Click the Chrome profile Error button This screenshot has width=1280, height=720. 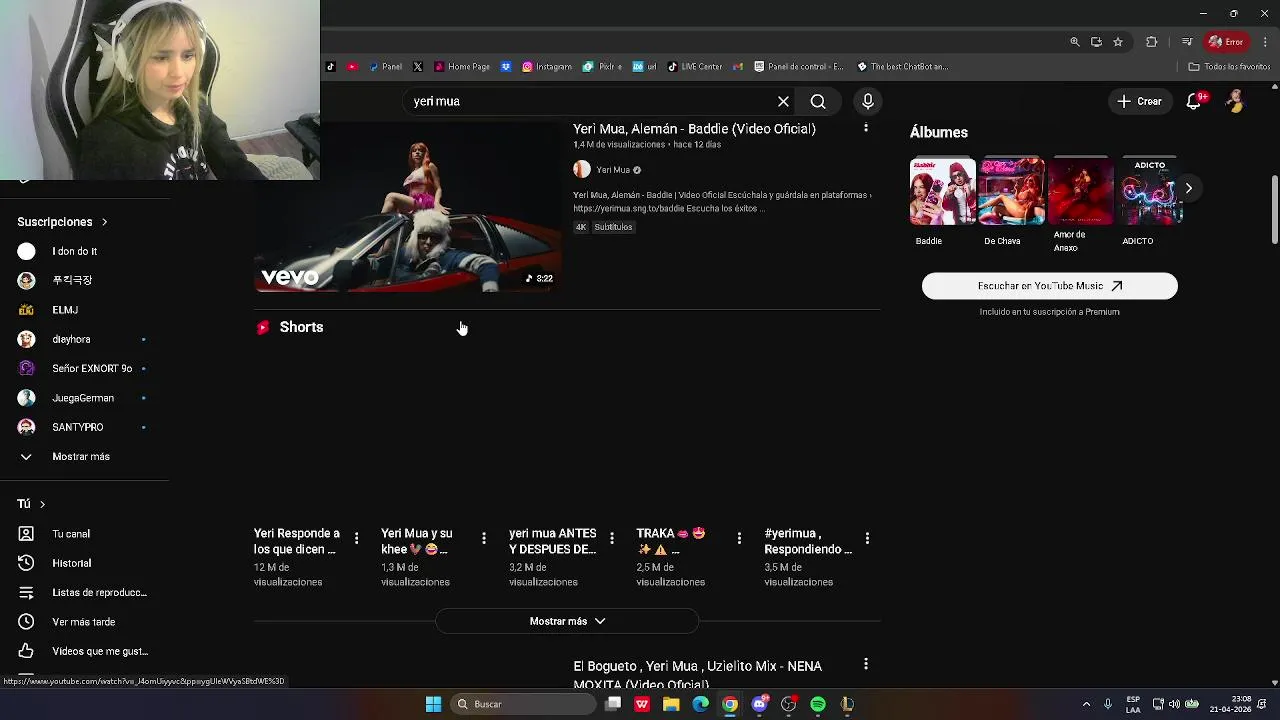point(1226,42)
